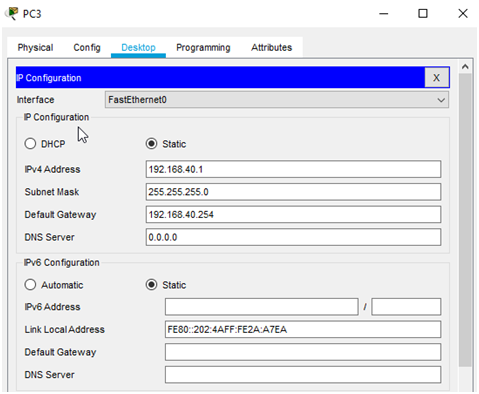The height and width of the screenshot is (394, 479).
Task: Click the Link Local Address field
Action: [x=303, y=329]
